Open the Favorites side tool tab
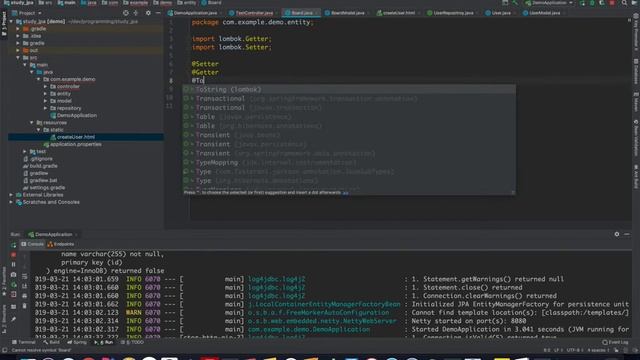 click(4, 282)
